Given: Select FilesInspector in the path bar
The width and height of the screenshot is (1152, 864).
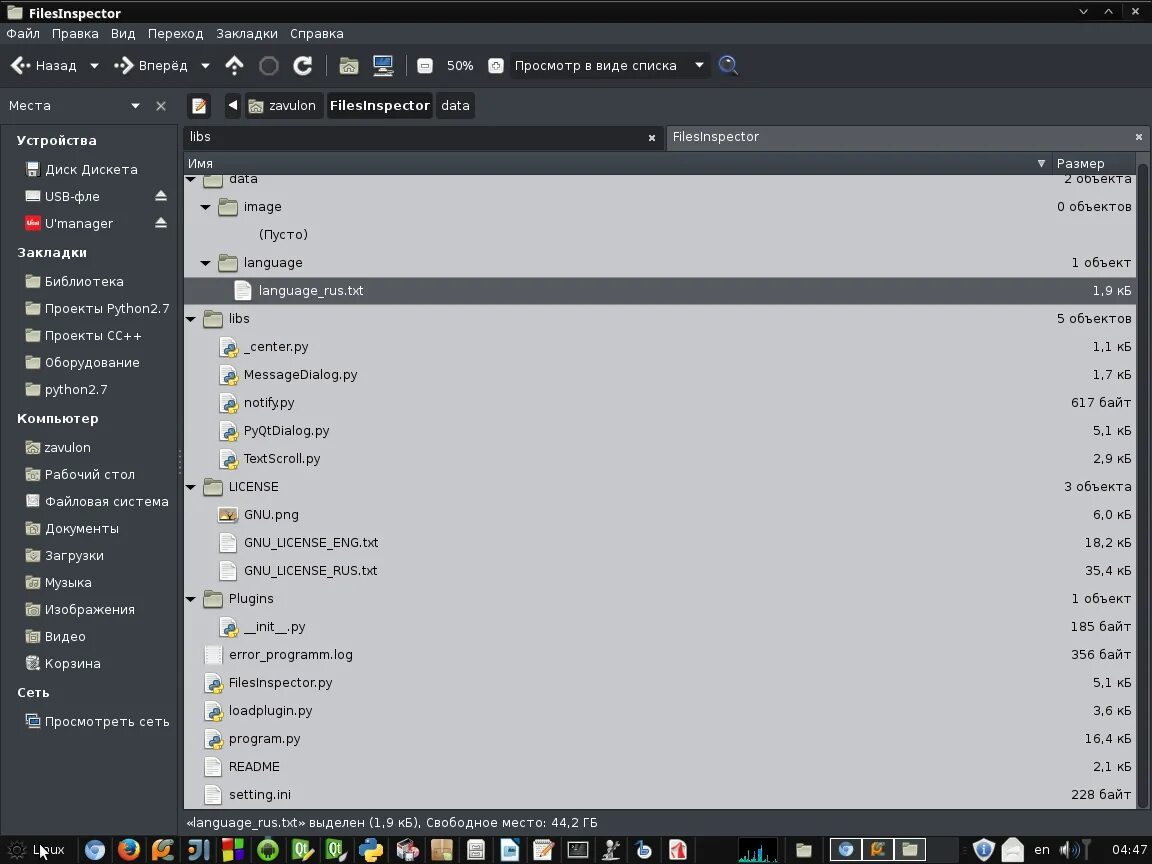Looking at the screenshot, I should (379, 106).
